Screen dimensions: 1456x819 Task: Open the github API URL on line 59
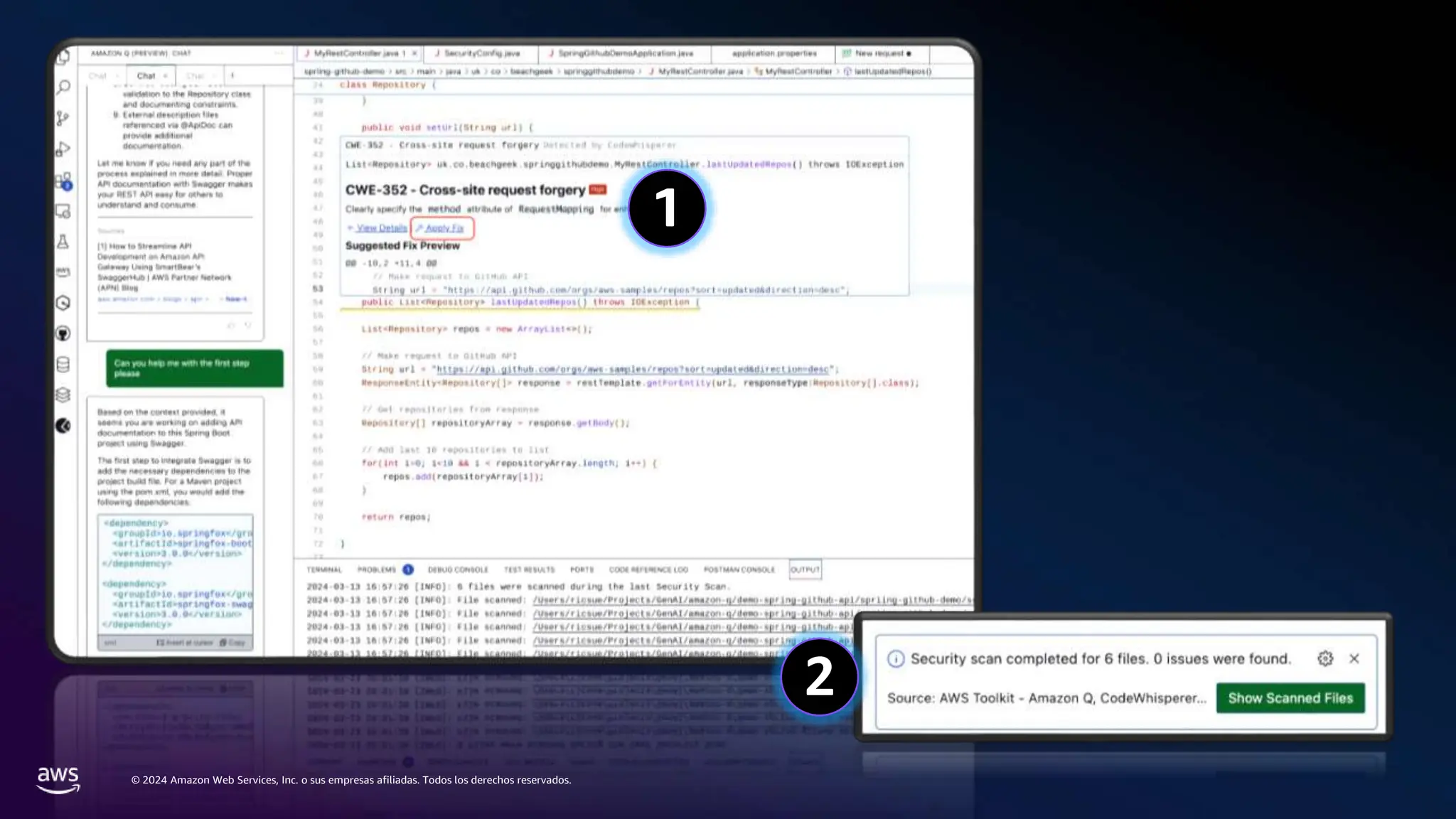pyautogui.click(x=633, y=369)
